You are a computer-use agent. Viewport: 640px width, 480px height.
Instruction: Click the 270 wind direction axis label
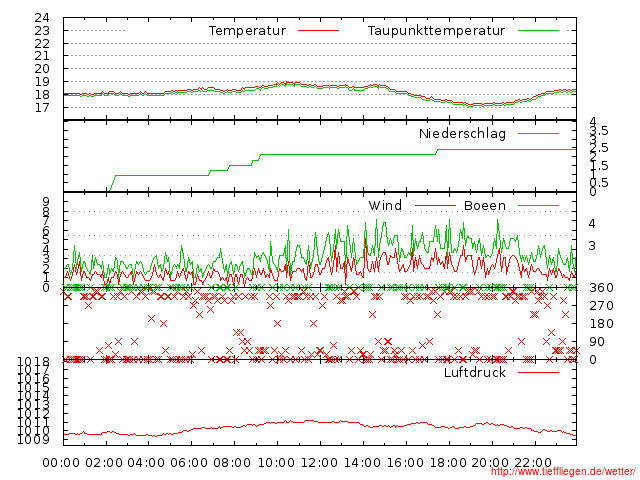point(601,306)
